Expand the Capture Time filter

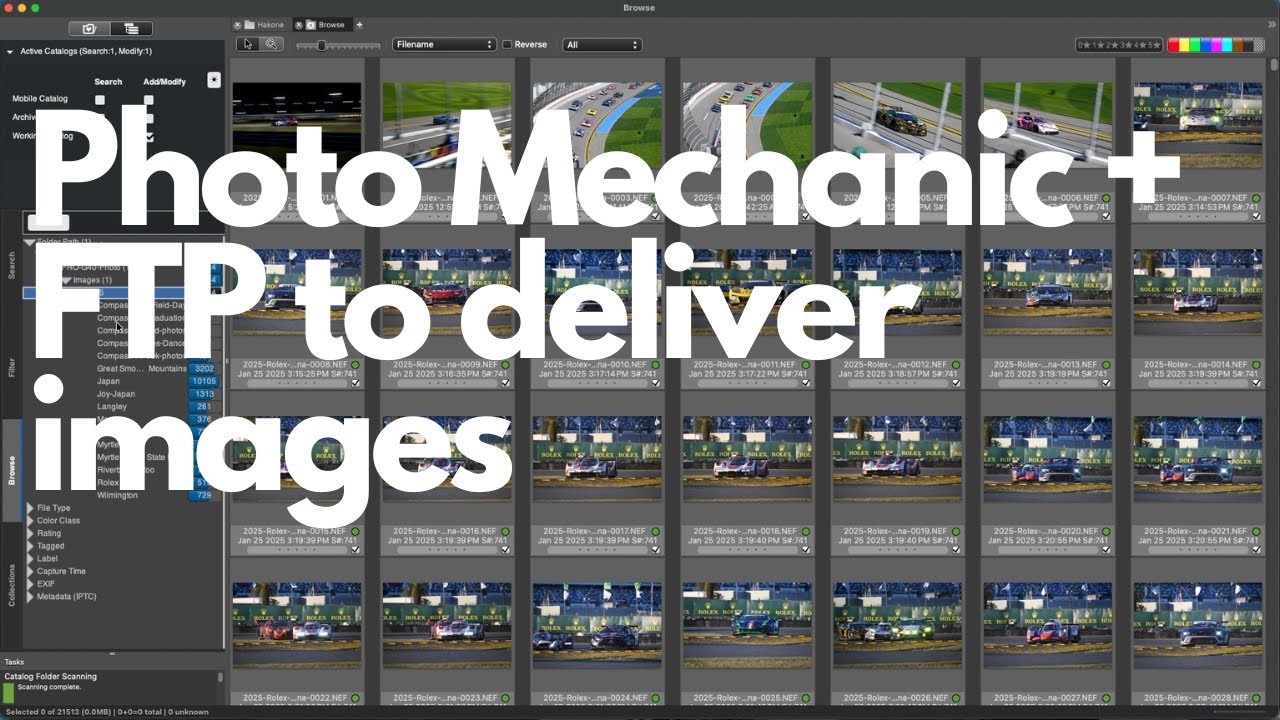point(30,572)
